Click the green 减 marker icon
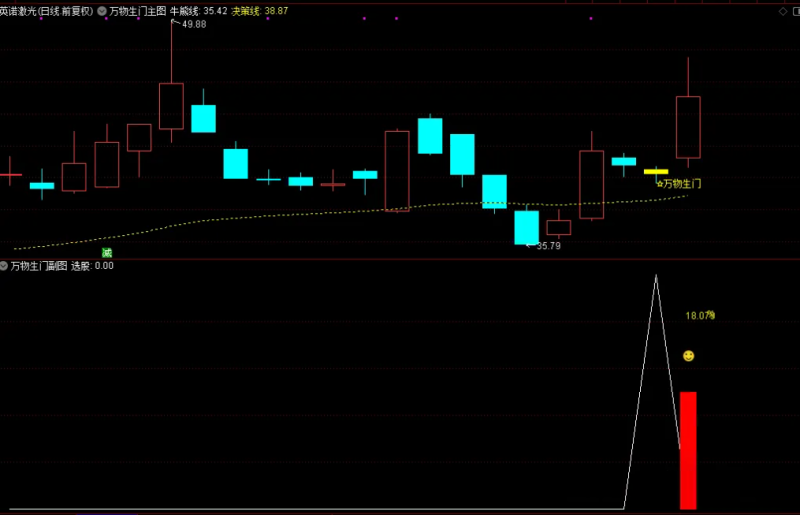 pos(106,253)
